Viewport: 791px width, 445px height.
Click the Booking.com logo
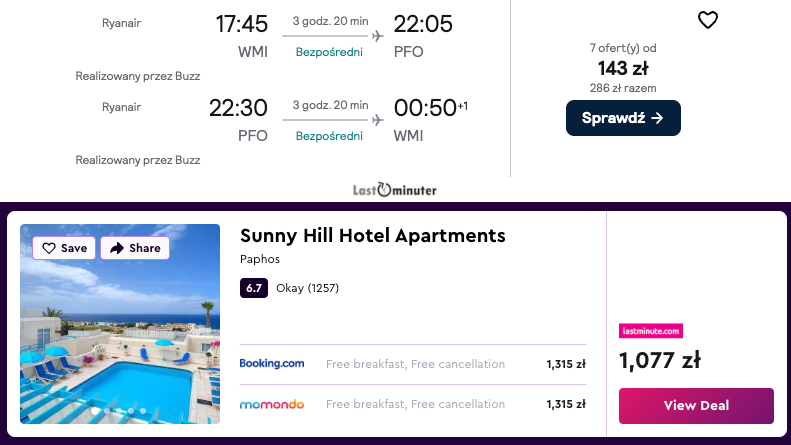[272, 364]
